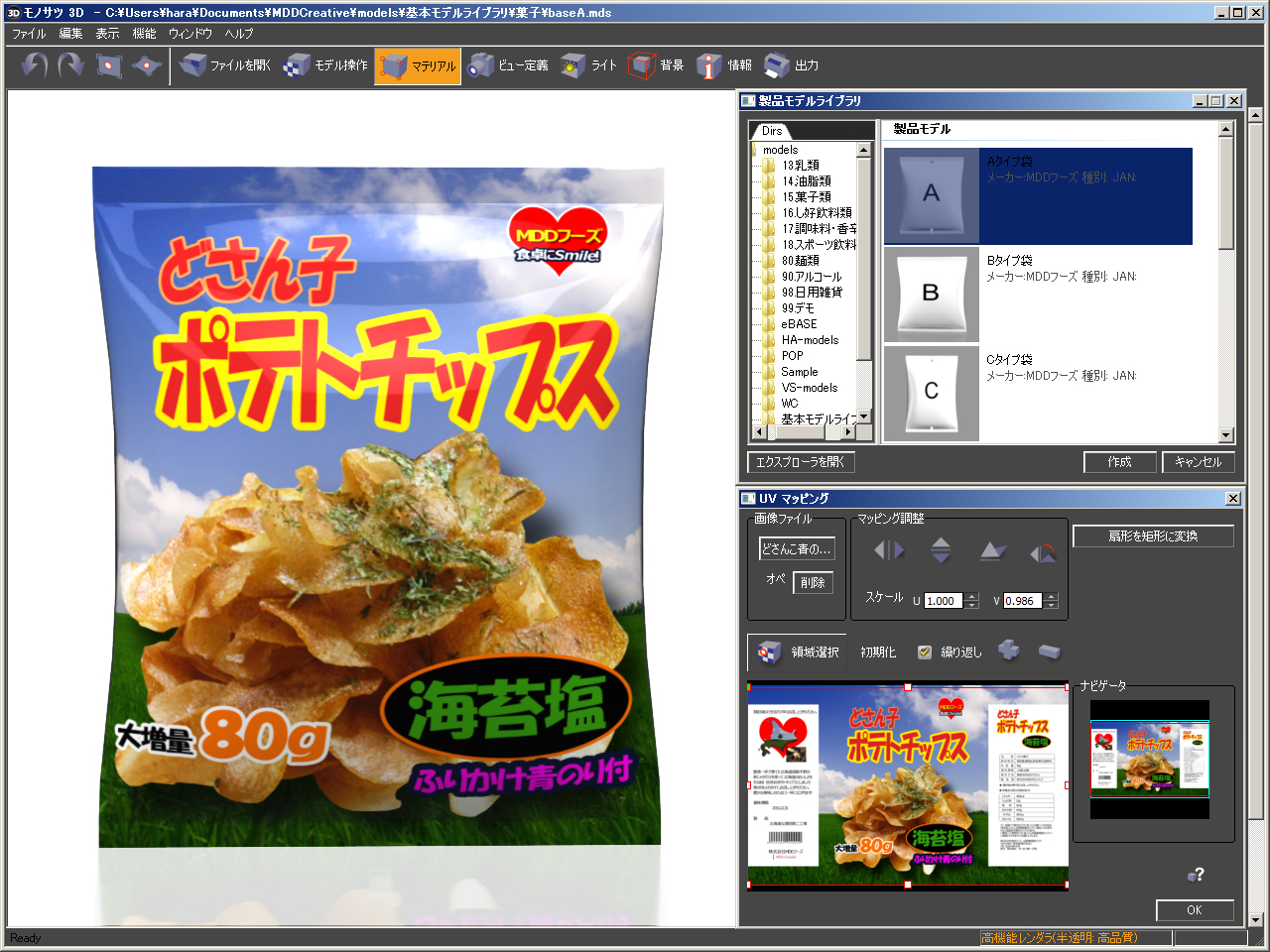The image size is (1270, 952).
Task: Open ビュー定義 view settings
Action: (x=507, y=65)
